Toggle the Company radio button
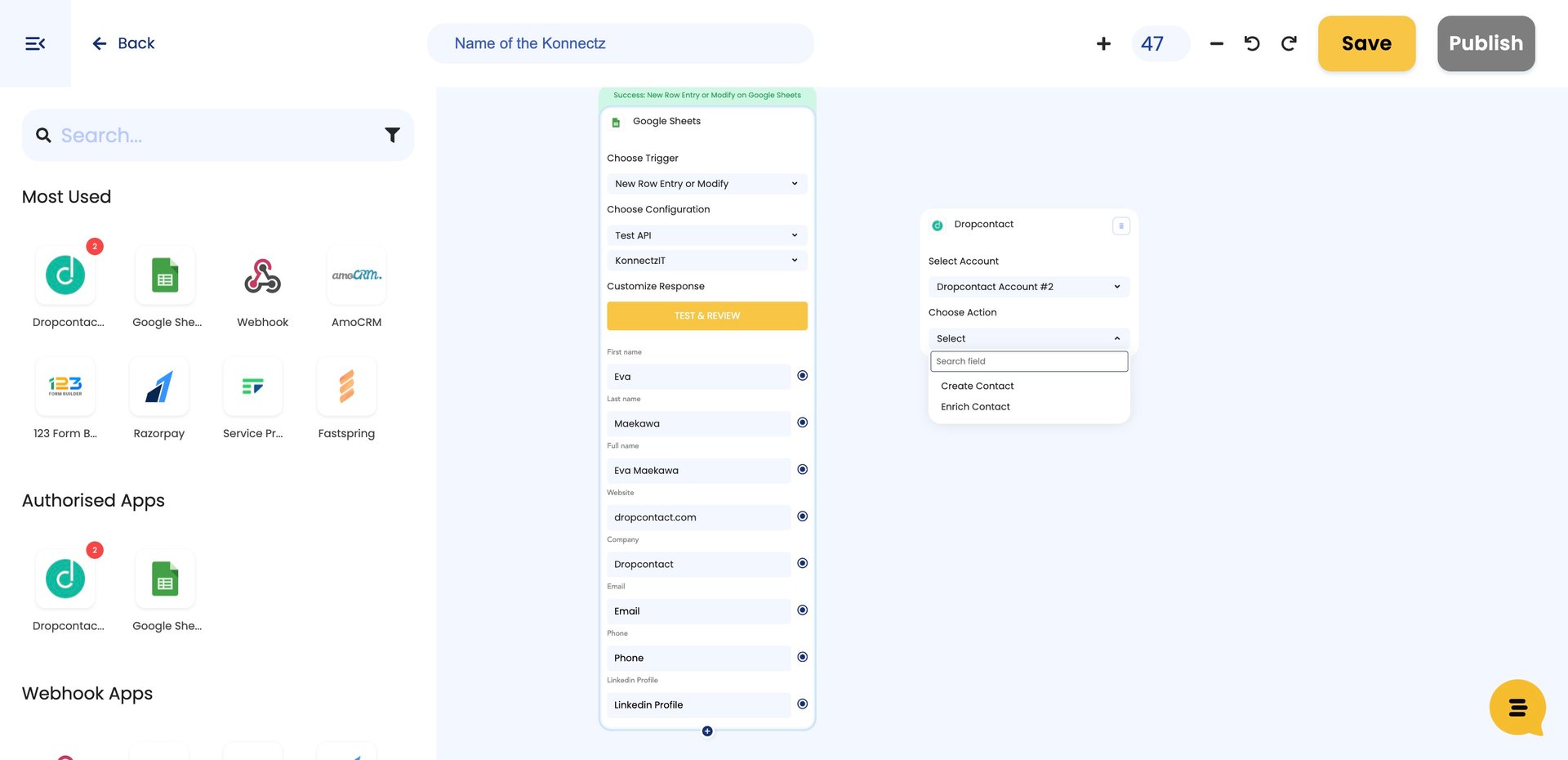The width and height of the screenshot is (1568, 760). 803,563
